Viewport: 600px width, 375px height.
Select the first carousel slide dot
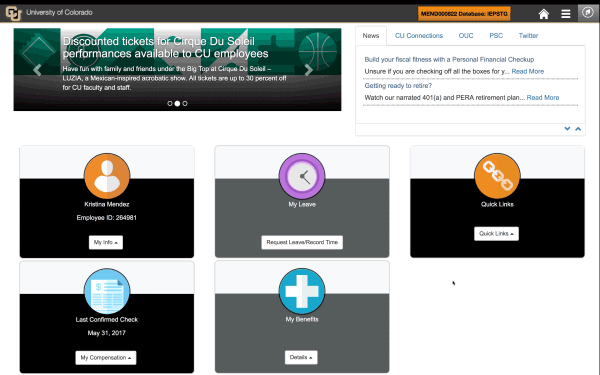pos(170,103)
